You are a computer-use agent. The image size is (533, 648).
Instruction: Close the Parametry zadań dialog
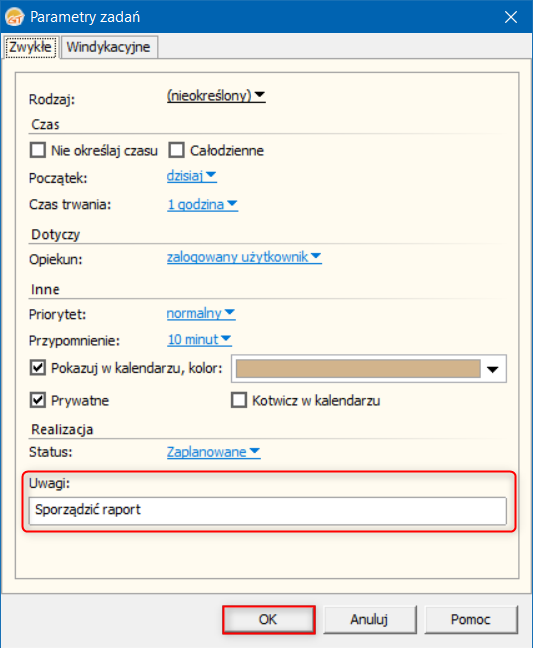pyautogui.click(x=511, y=17)
